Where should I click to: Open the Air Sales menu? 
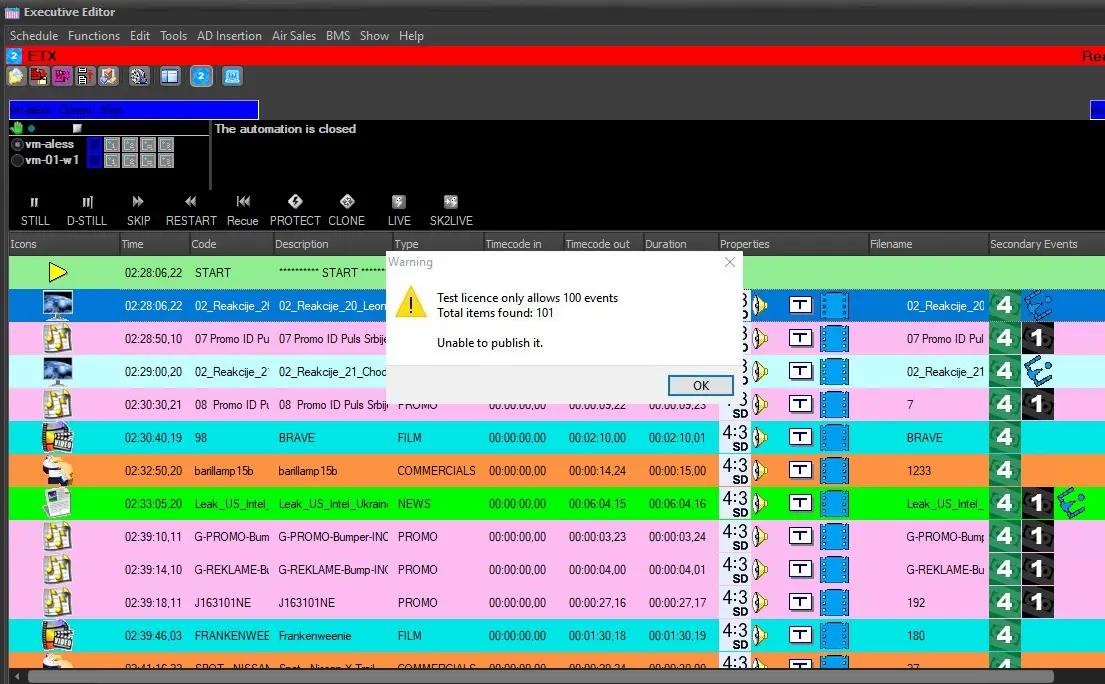click(294, 36)
